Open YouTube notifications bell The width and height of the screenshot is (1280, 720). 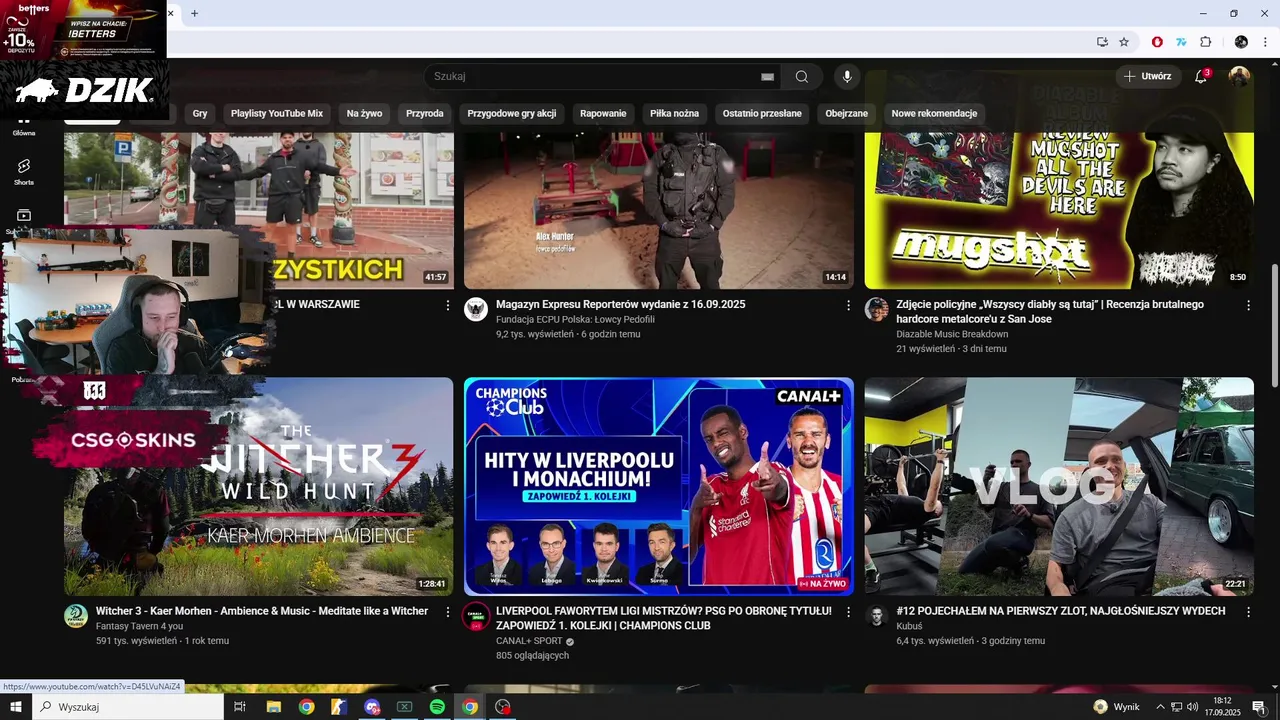(x=1202, y=76)
